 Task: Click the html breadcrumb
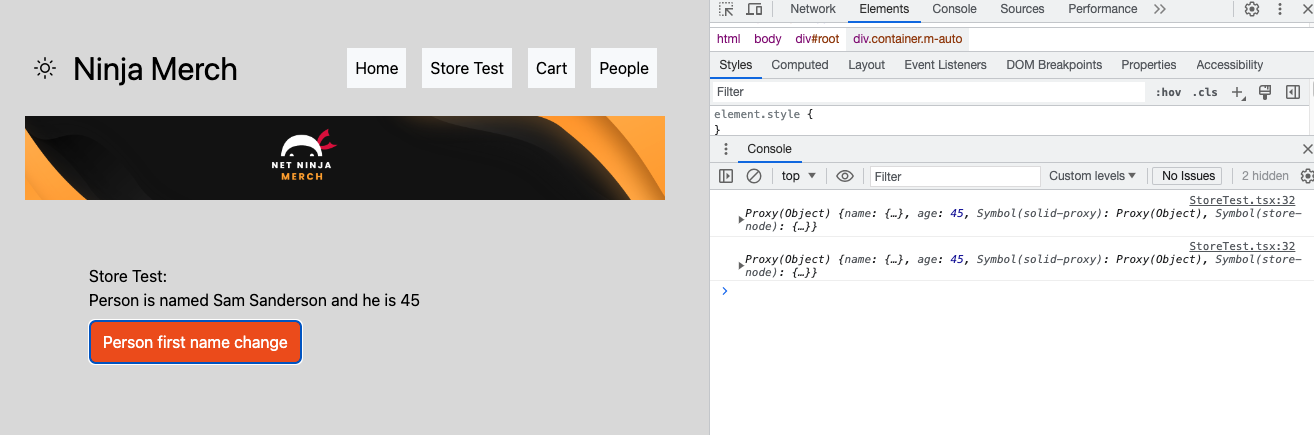[x=729, y=39]
